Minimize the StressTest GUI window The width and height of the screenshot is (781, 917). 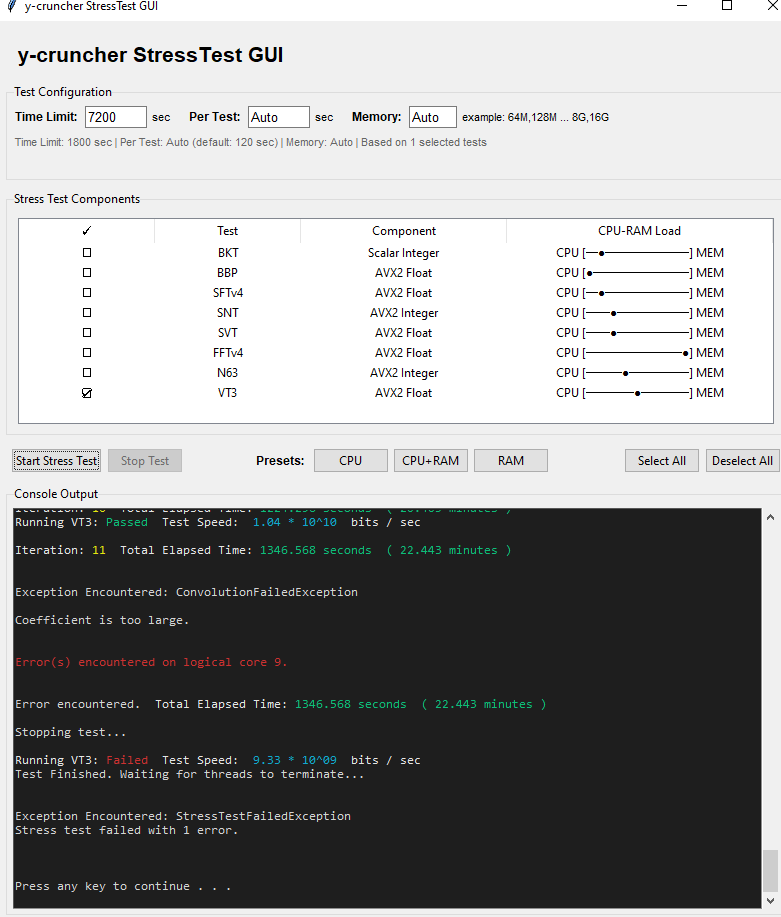tap(682, 6)
